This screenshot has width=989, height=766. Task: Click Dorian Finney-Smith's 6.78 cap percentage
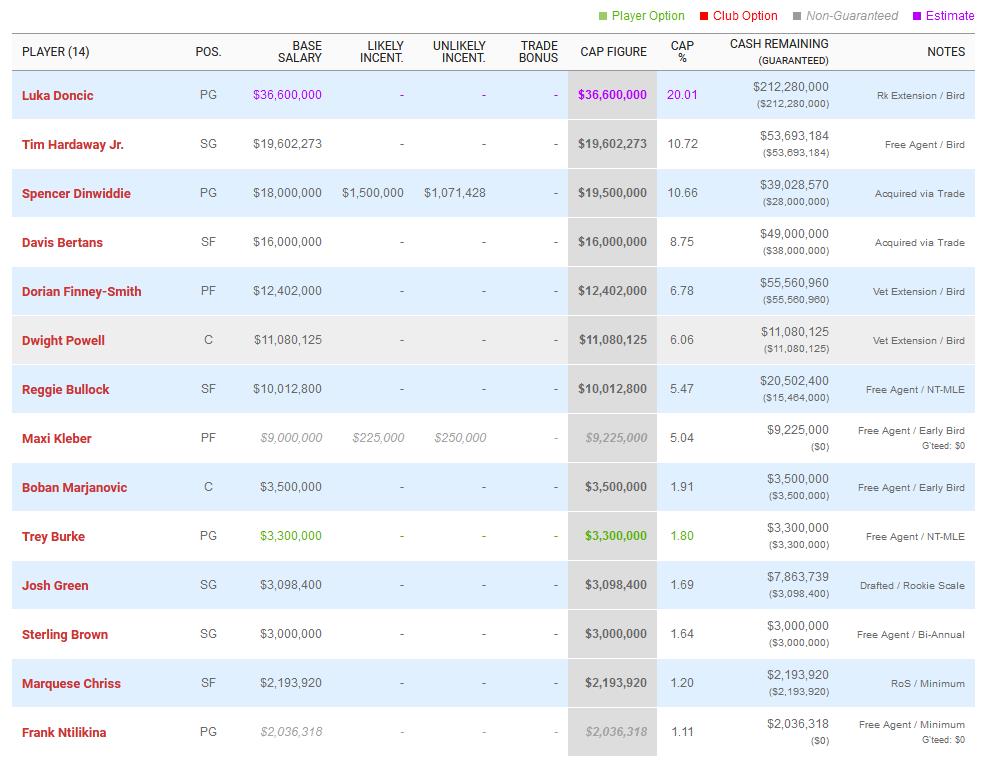coord(682,291)
